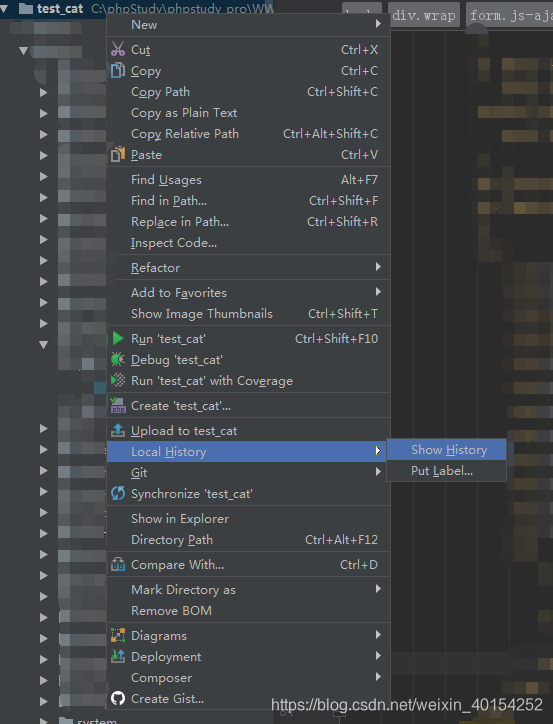Click the Ctrl+Alt+F12 shortcut text
Viewport: 553px width, 724px height.
341,539
